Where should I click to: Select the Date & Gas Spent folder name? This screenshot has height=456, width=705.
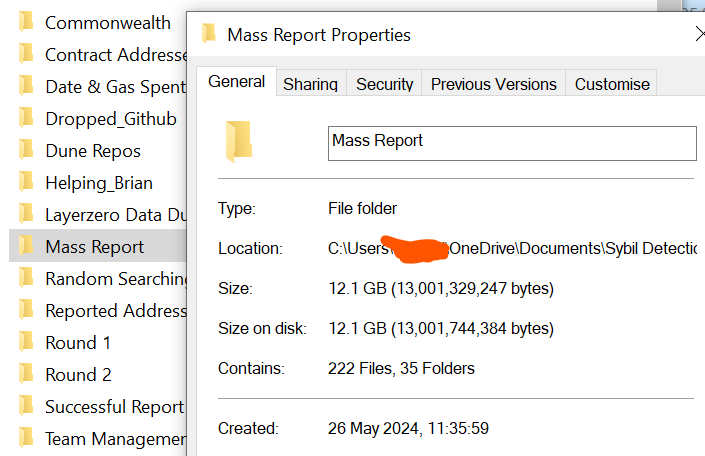pyautogui.click(x=116, y=87)
